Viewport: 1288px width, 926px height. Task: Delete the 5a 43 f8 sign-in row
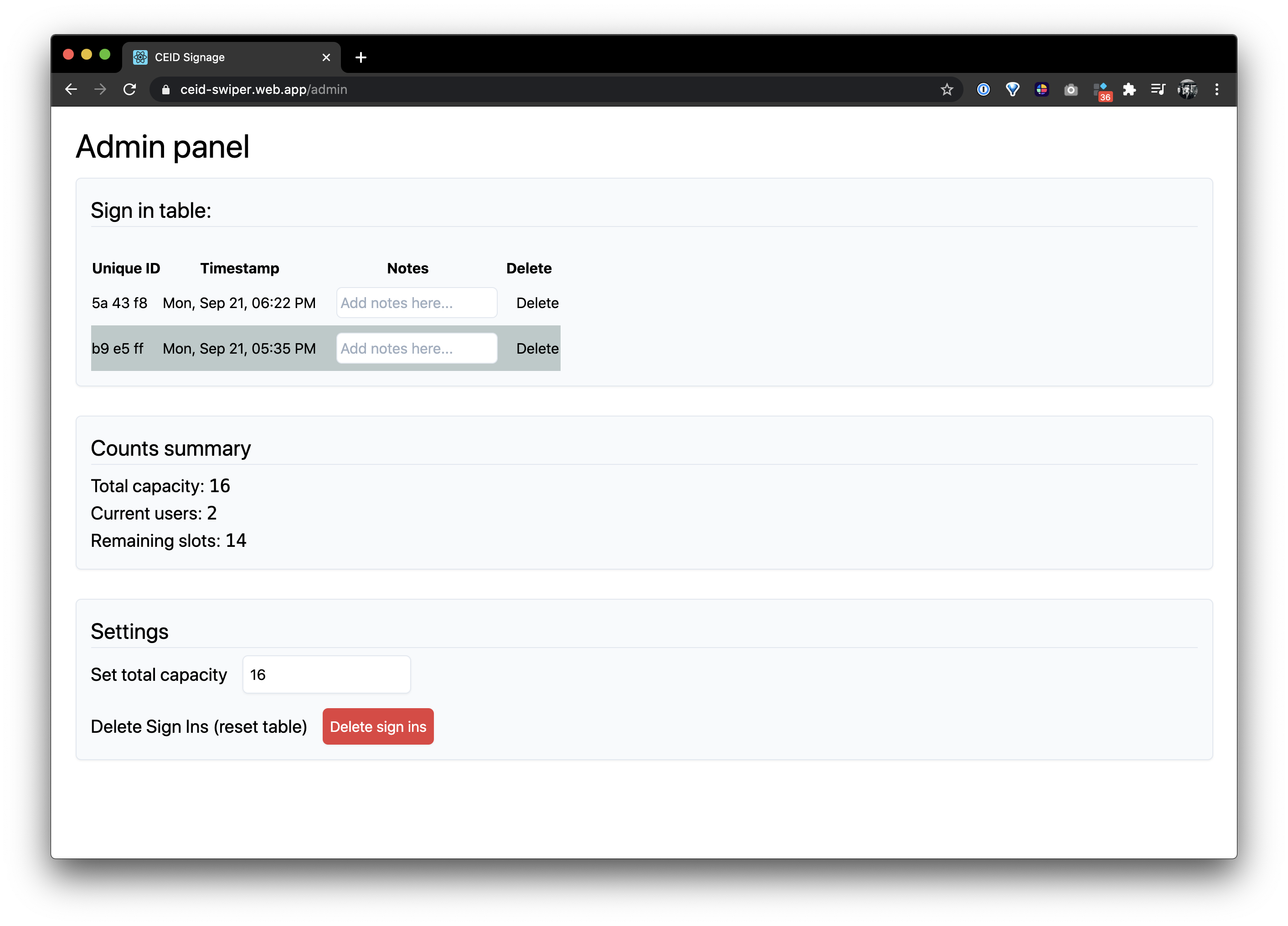pyautogui.click(x=537, y=303)
